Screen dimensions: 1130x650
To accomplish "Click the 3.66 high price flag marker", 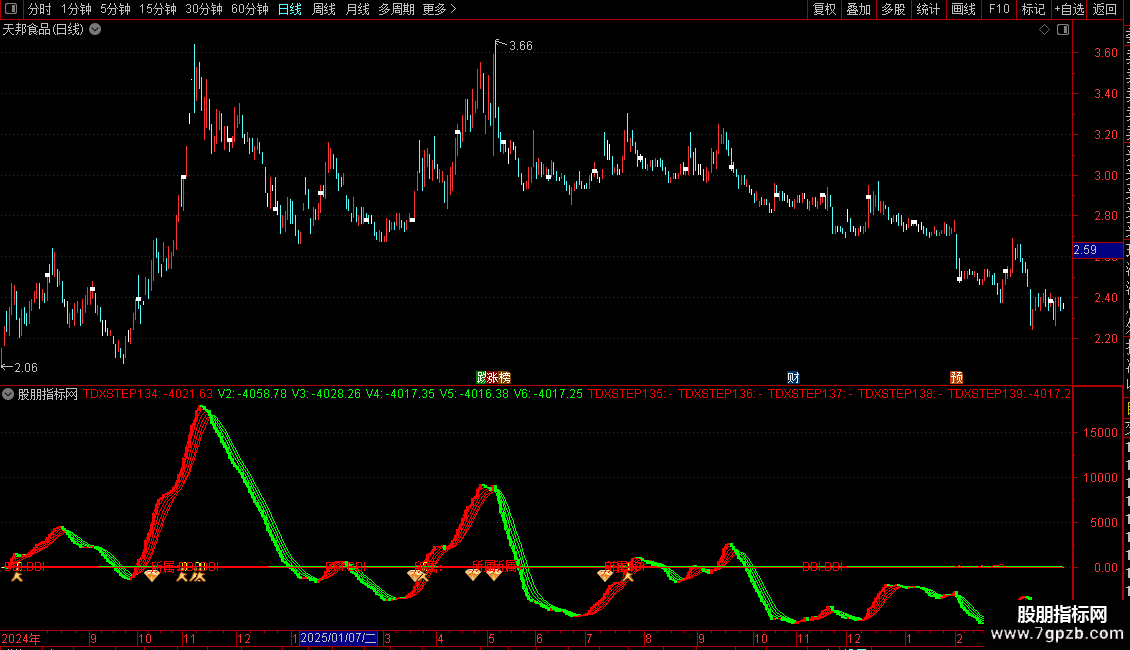I will [514, 45].
